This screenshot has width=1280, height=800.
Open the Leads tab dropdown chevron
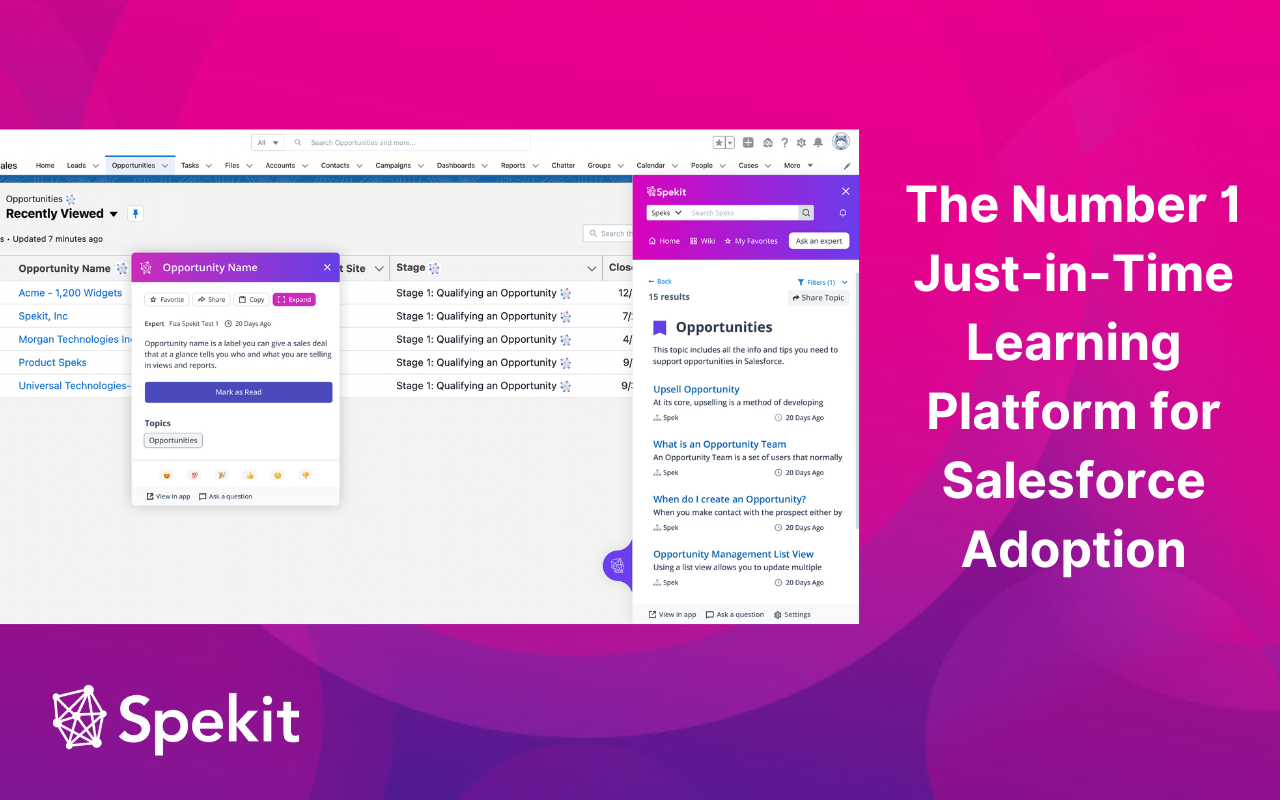pyautogui.click(x=96, y=166)
